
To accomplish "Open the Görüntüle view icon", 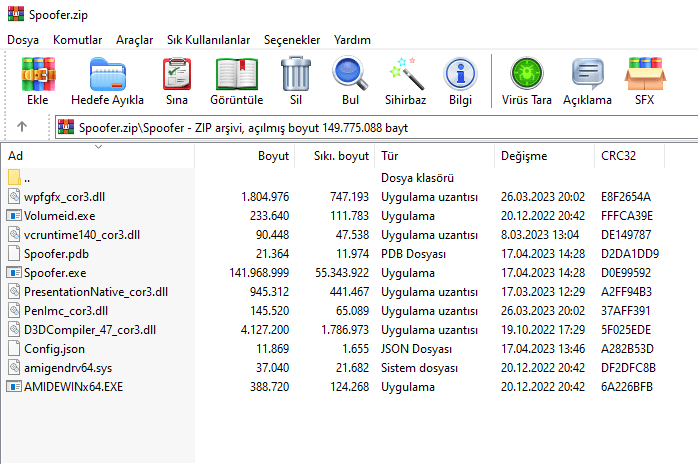I will [237, 74].
